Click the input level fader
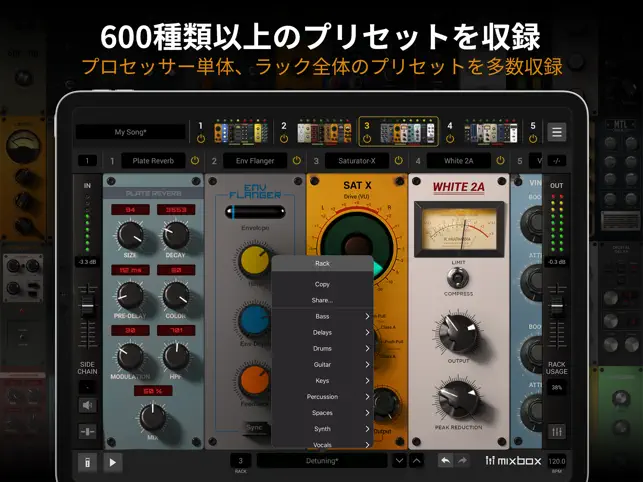Viewport: 643px width, 482px height. coord(87,306)
